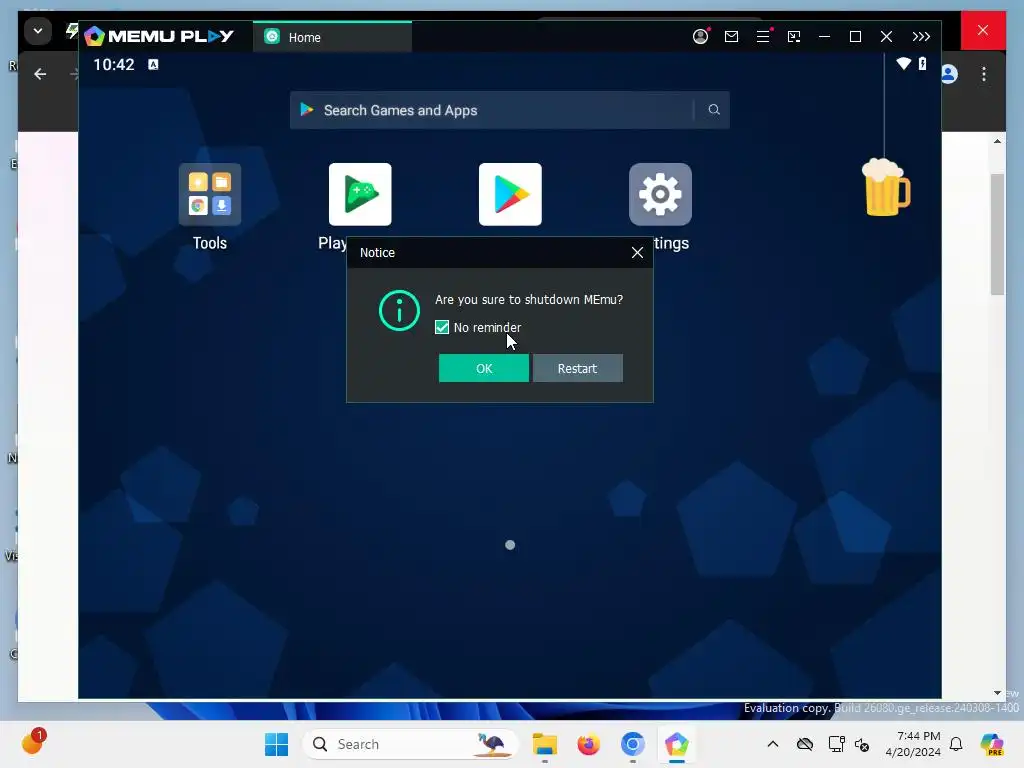The height and width of the screenshot is (768, 1024).
Task: Click the MEmu Play taskbar icon
Action: [x=677, y=744]
